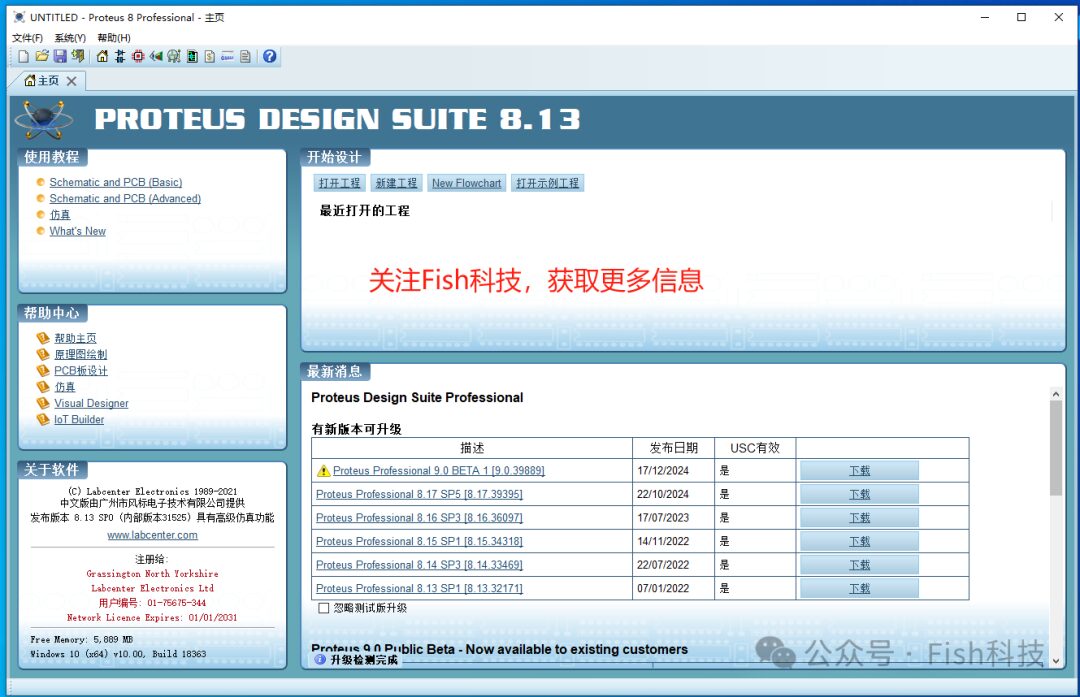
Task: Open the Gerber Viewer toolbar icon
Action: click(174, 56)
